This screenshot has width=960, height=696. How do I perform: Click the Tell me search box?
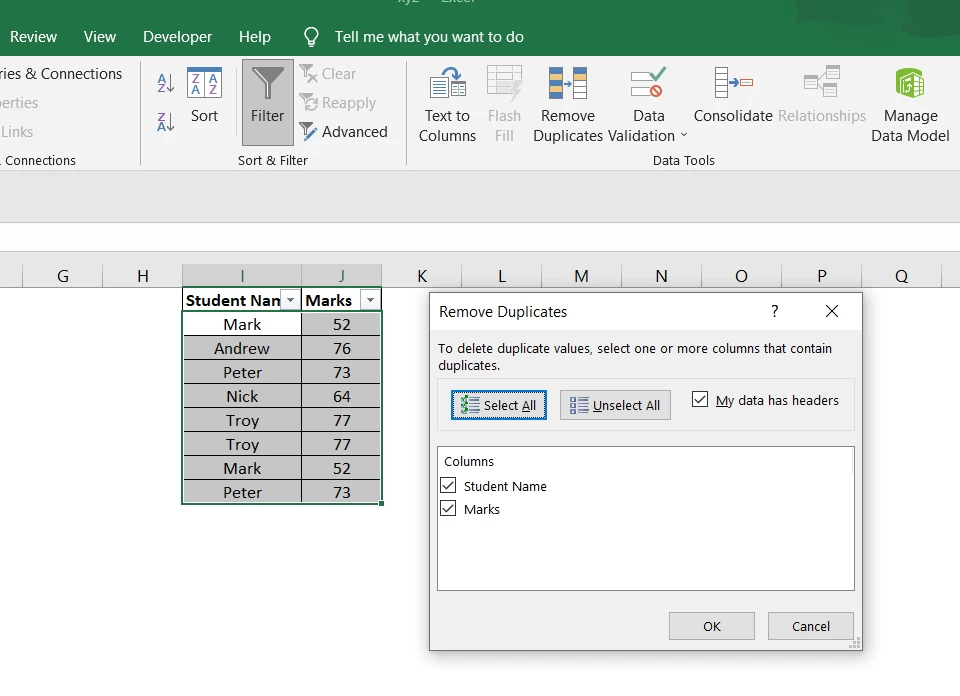point(429,37)
